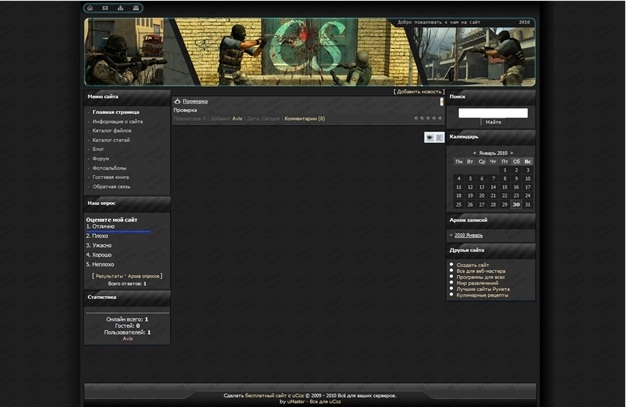The image size is (626, 407).
Task: Open Главная страница menu item
Action: click(116, 112)
